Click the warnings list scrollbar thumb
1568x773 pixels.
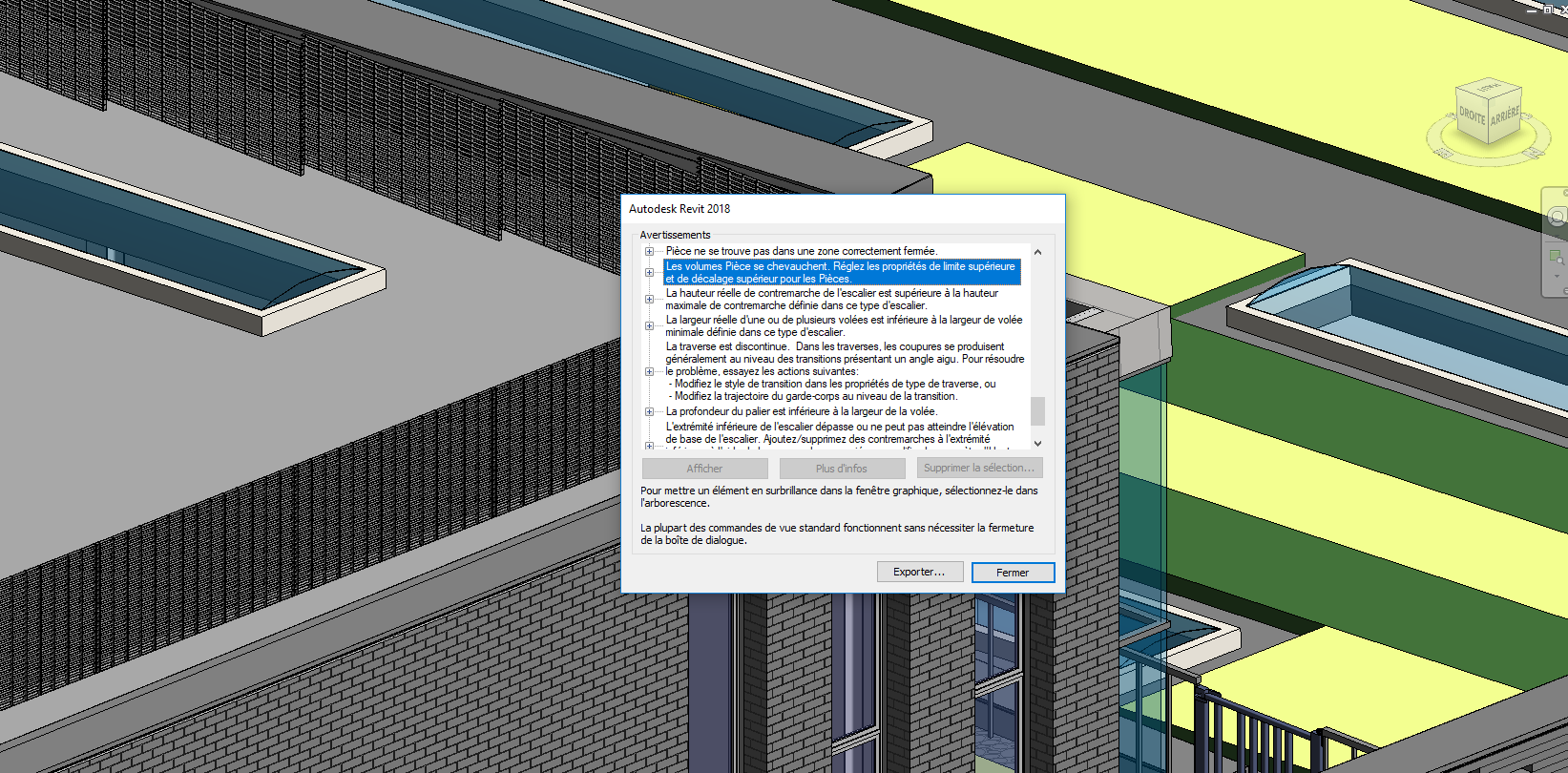click(x=1037, y=410)
